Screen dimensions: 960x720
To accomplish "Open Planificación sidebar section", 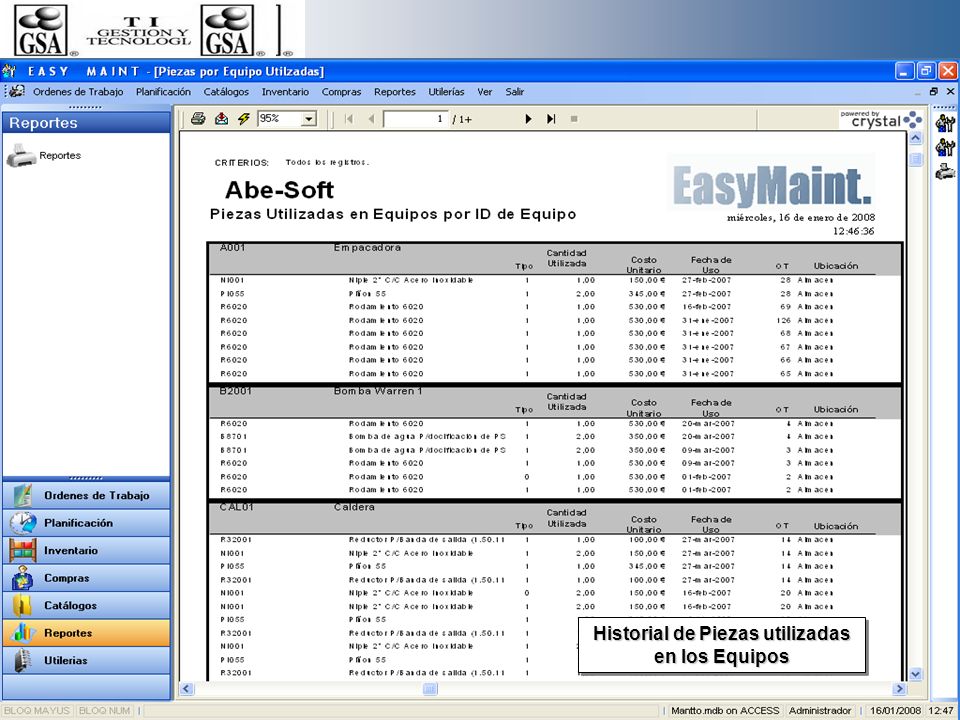I will (x=86, y=523).
